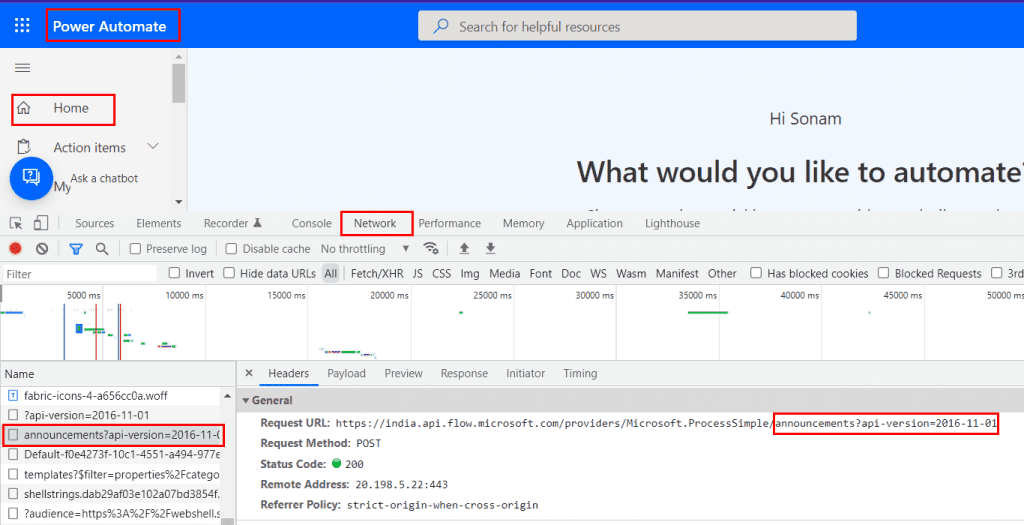Filter requests by Img type

(470, 274)
